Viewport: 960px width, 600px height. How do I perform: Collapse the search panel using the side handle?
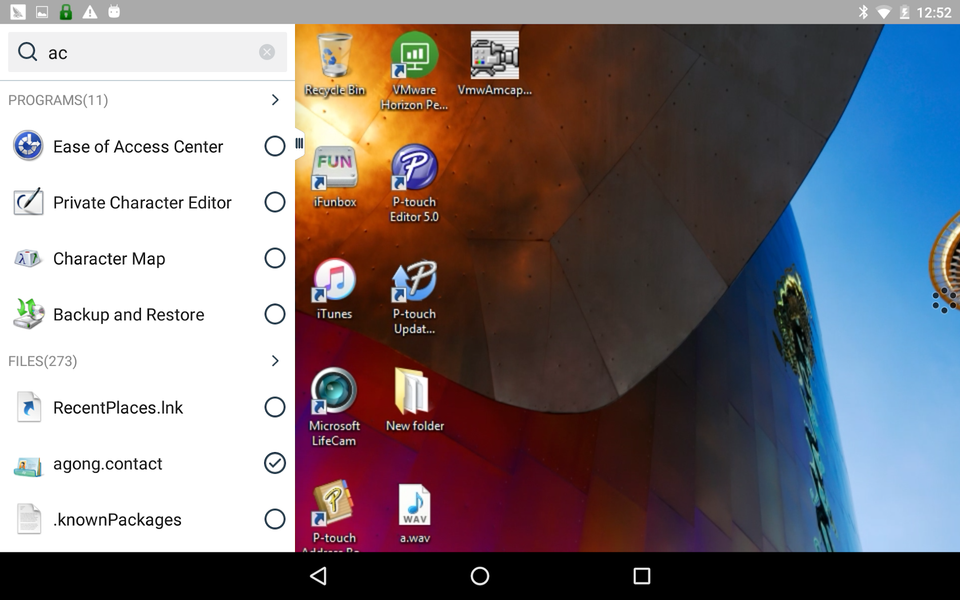(299, 144)
